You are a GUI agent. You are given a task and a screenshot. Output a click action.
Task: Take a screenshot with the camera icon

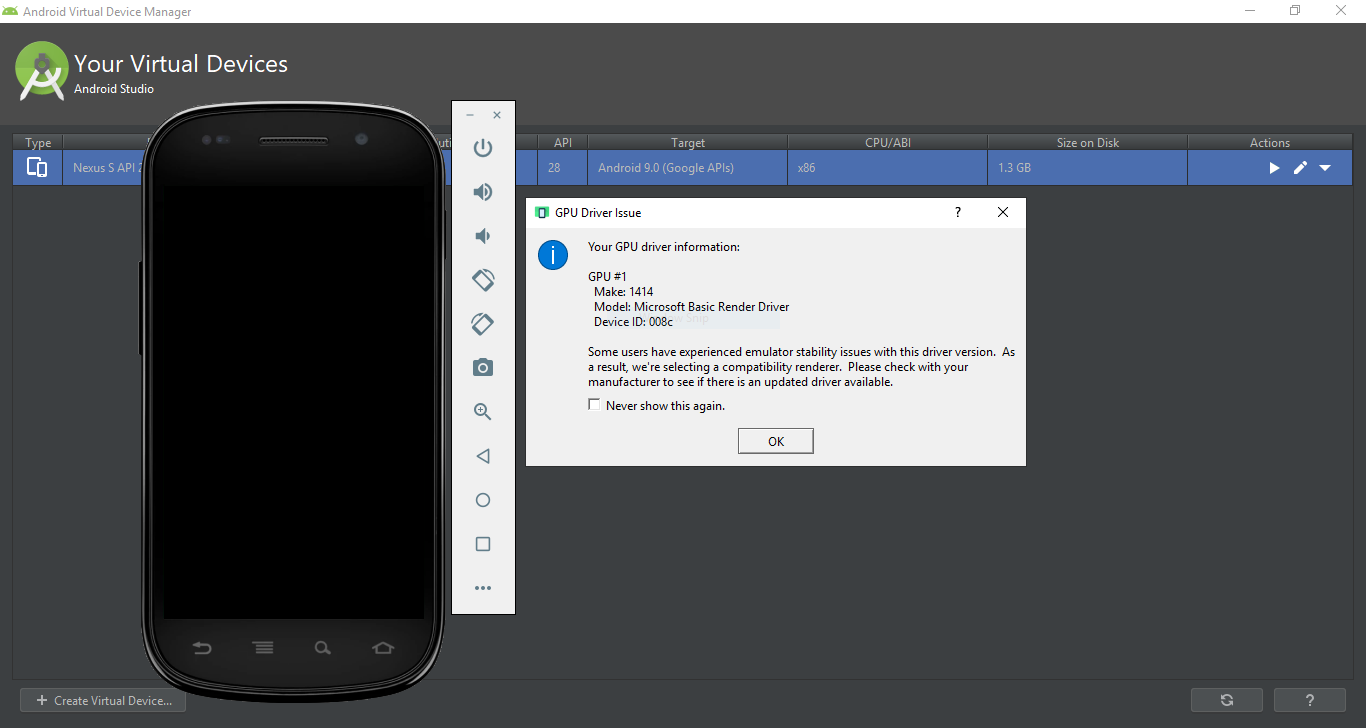483,368
